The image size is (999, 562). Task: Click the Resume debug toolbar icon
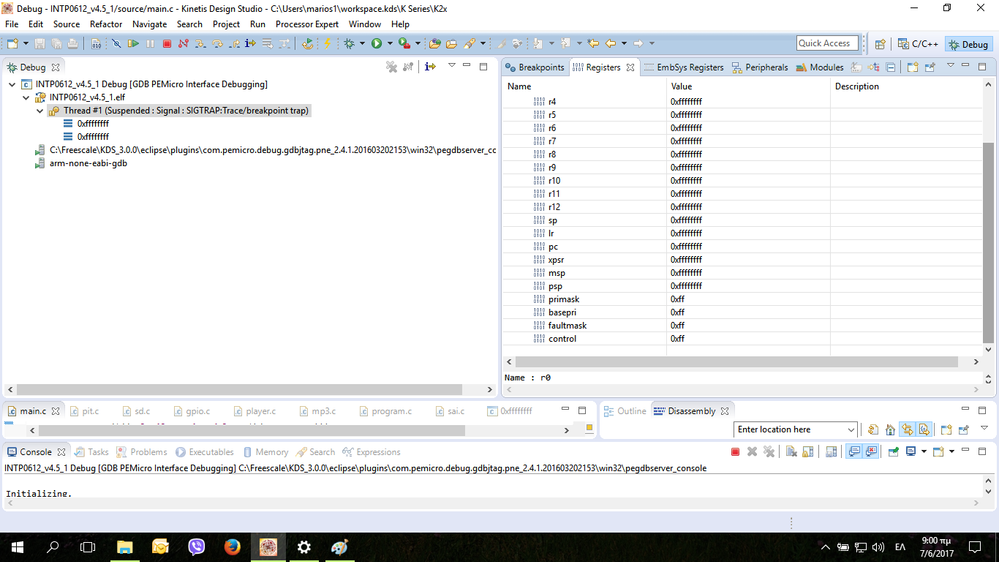click(133, 43)
